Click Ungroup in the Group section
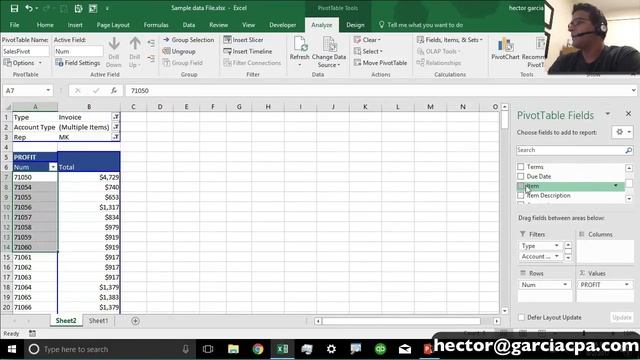640x360 pixels. (x=179, y=51)
